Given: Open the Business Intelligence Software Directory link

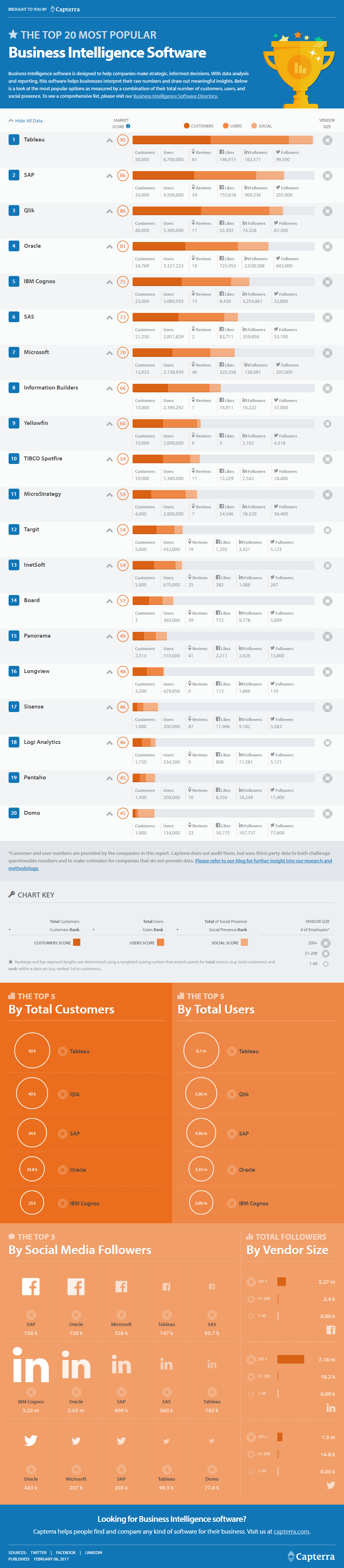Looking at the screenshot, I should pos(175,96).
